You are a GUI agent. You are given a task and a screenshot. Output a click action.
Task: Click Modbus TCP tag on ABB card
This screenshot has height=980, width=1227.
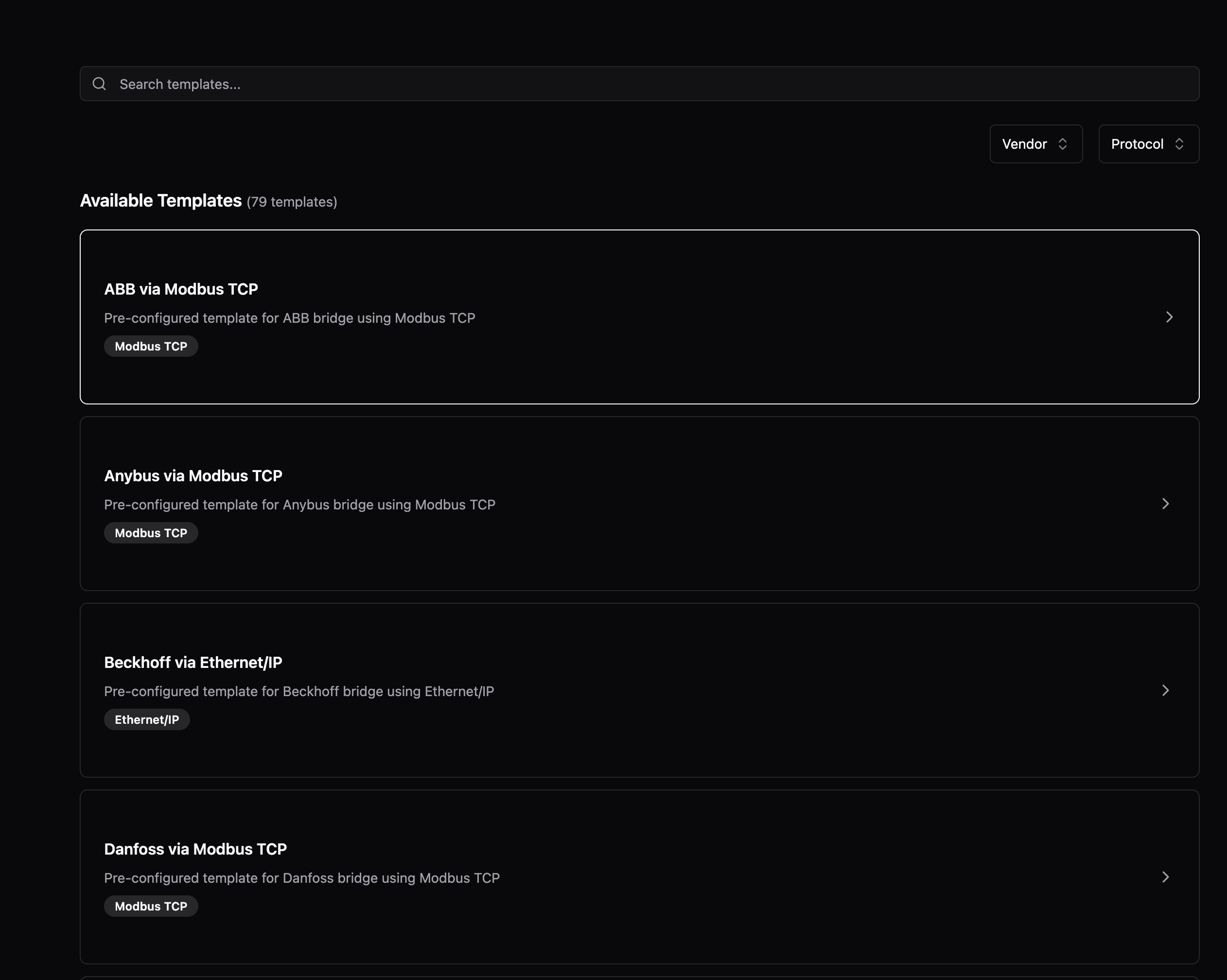coord(151,346)
